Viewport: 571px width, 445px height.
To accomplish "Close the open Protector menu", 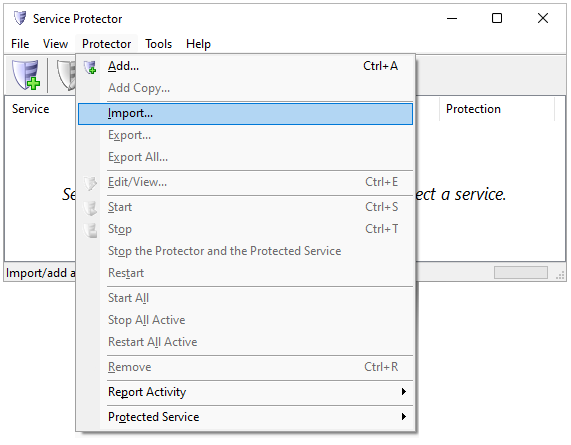I will pyautogui.click(x=106, y=44).
